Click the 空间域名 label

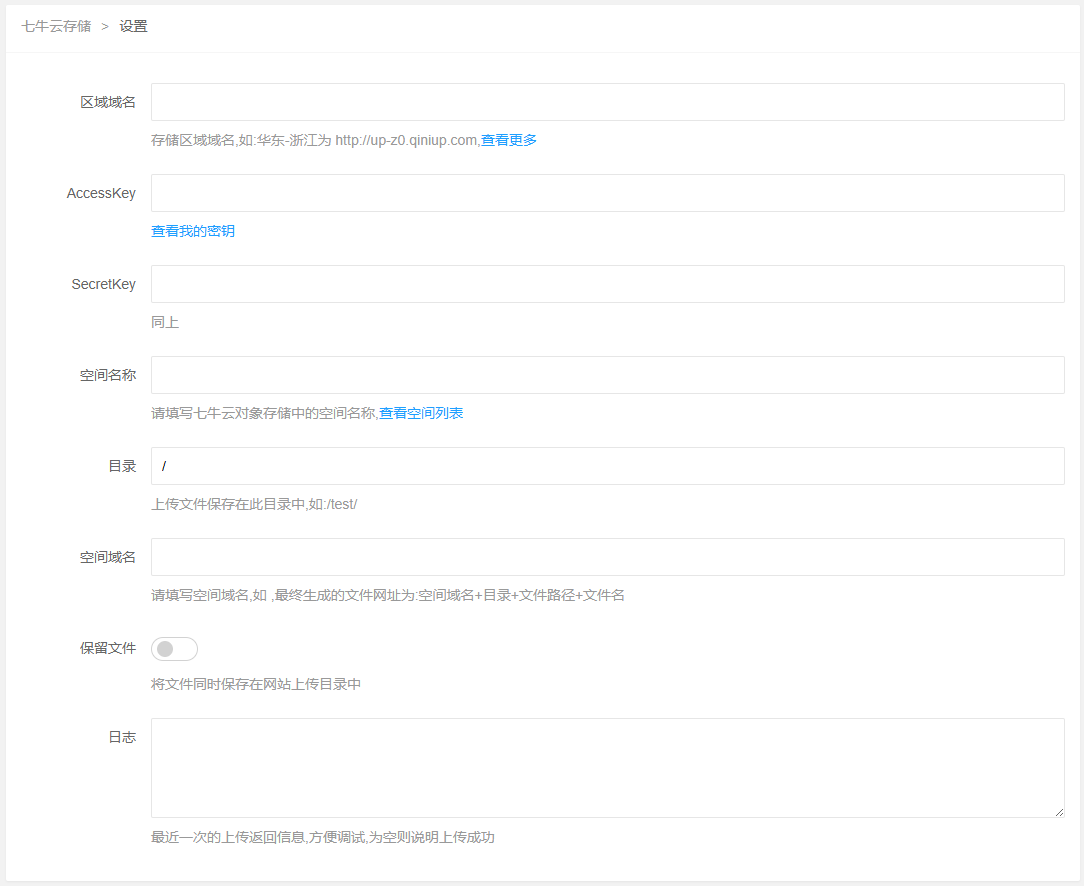click(x=108, y=557)
